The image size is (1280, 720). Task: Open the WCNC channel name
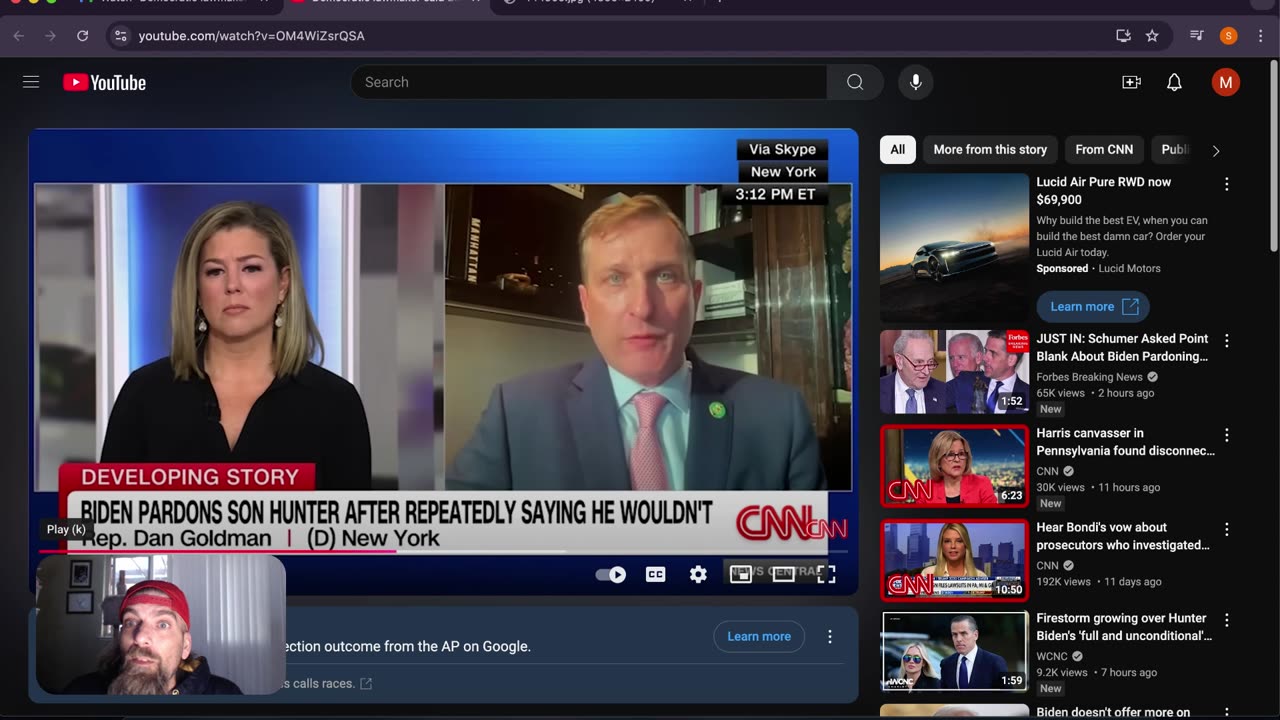tap(1052, 657)
